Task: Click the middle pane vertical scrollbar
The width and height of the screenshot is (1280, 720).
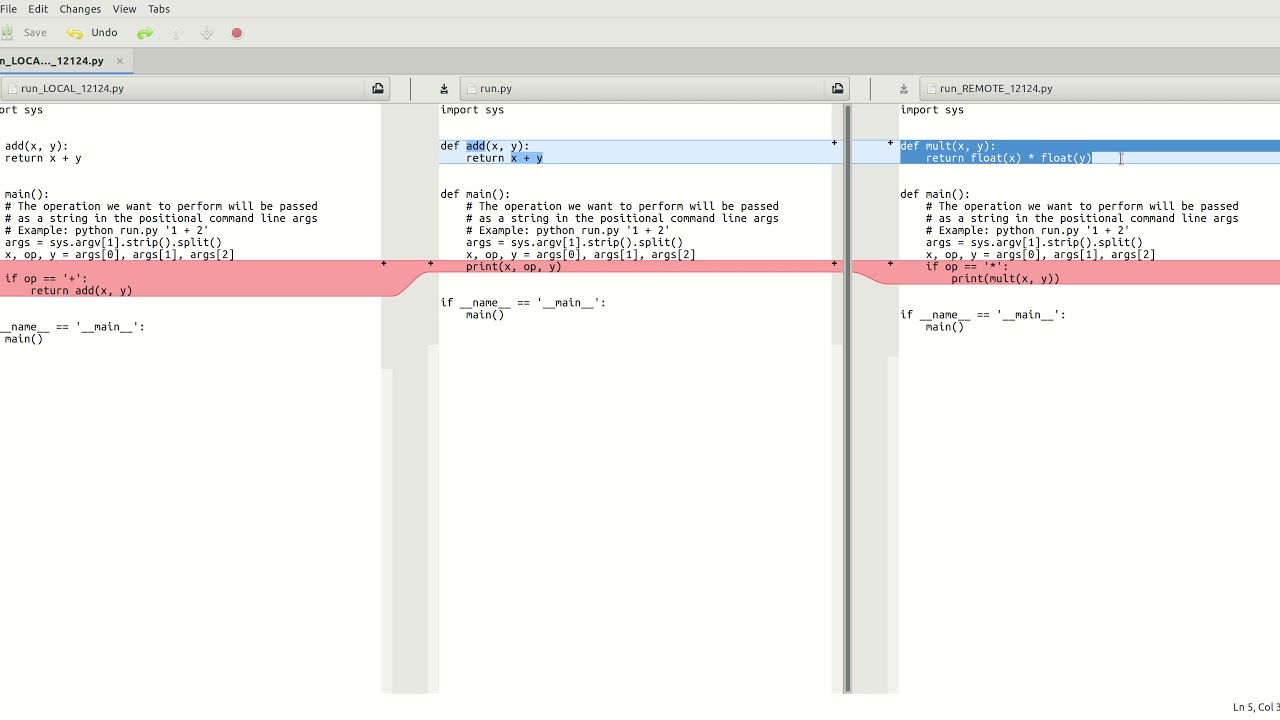Action: (847, 397)
